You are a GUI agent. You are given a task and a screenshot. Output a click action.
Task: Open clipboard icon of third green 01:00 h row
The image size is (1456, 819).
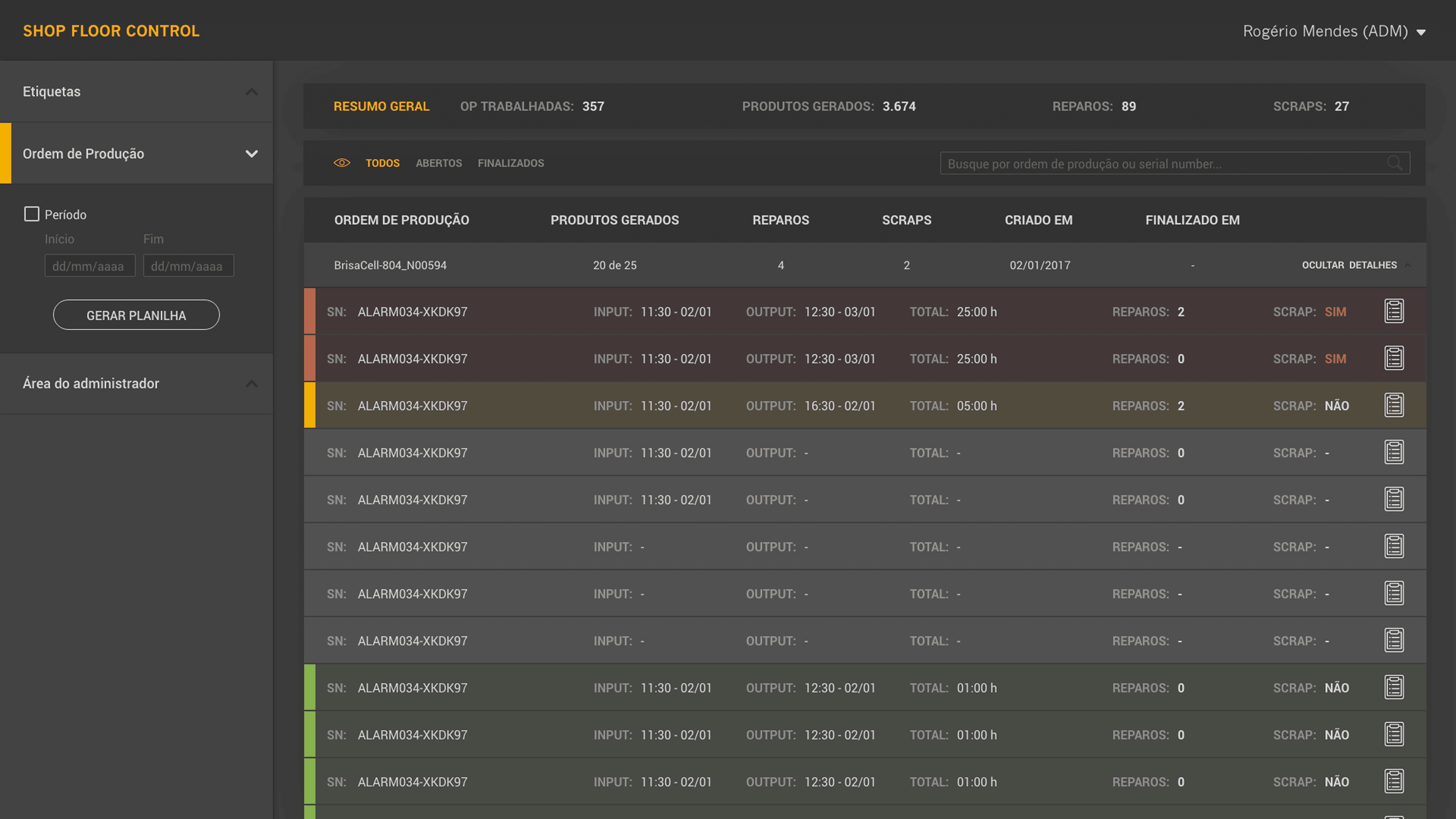point(1394,781)
